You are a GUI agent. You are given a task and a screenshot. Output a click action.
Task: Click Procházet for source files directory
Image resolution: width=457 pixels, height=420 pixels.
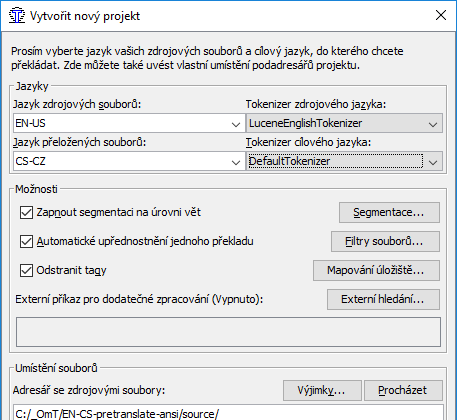pyautogui.click(x=403, y=390)
